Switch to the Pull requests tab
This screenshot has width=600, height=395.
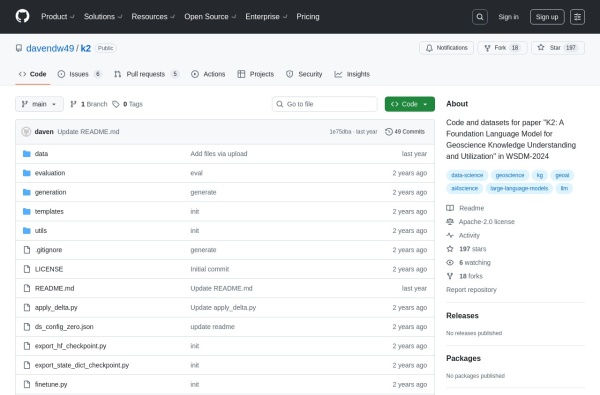[147, 74]
